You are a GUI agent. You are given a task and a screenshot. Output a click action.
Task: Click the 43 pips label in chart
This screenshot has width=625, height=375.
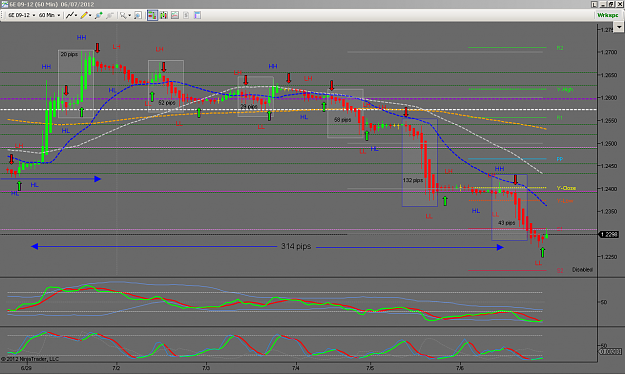pyautogui.click(x=506, y=223)
